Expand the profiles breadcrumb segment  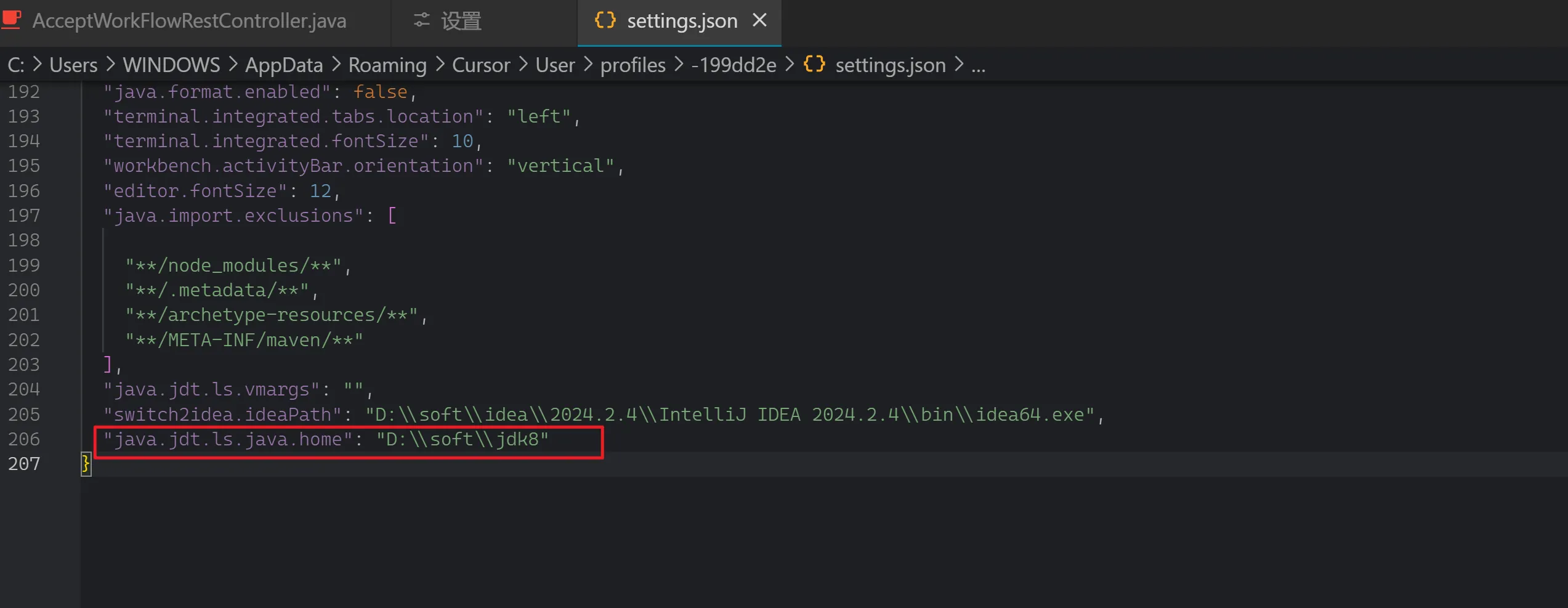click(x=632, y=65)
